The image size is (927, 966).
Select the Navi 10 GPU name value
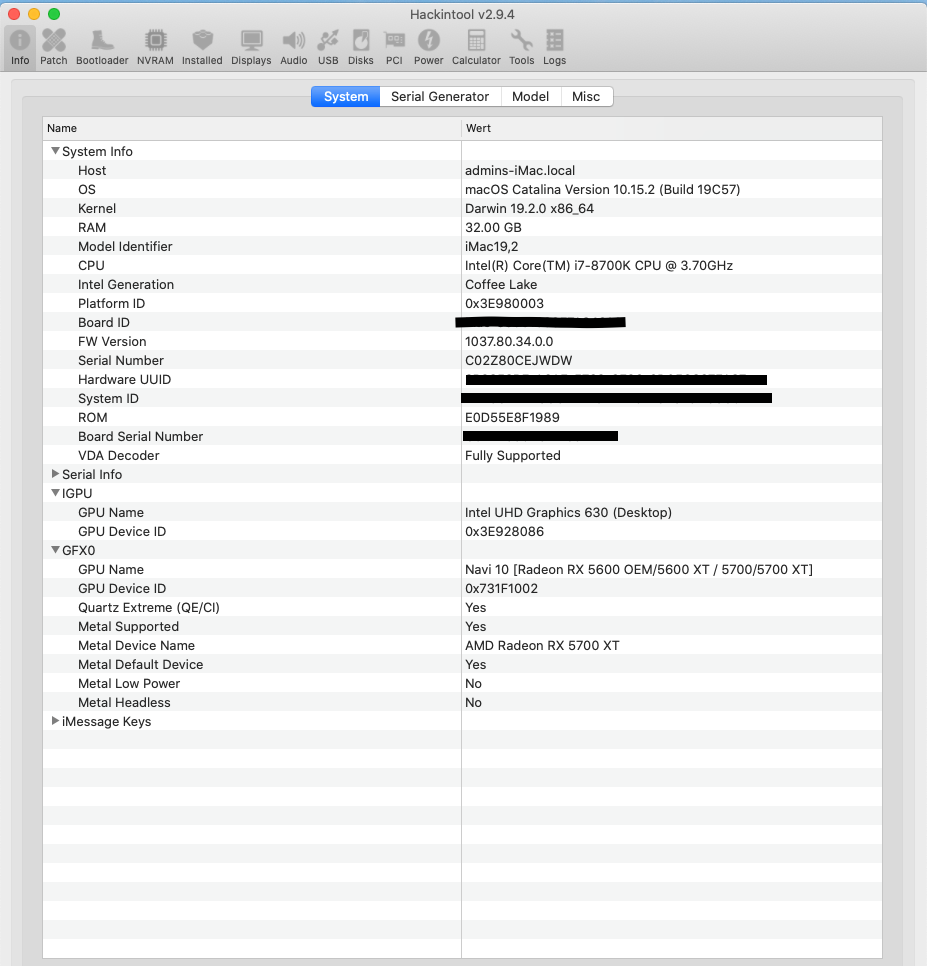click(639, 569)
